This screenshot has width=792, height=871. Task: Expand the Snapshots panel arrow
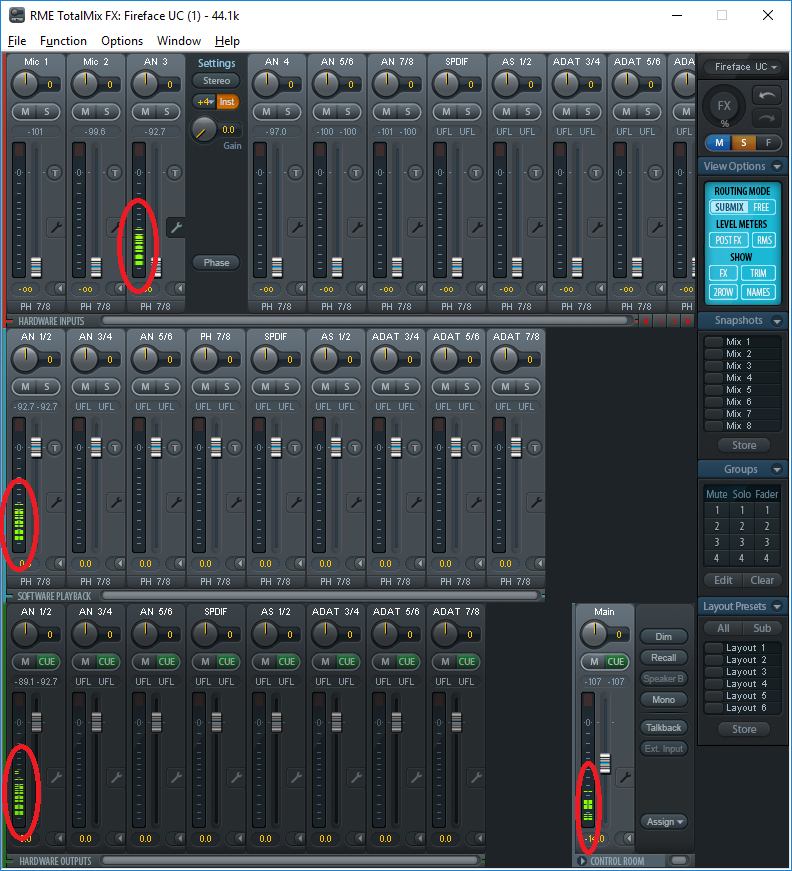click(776, 321)
